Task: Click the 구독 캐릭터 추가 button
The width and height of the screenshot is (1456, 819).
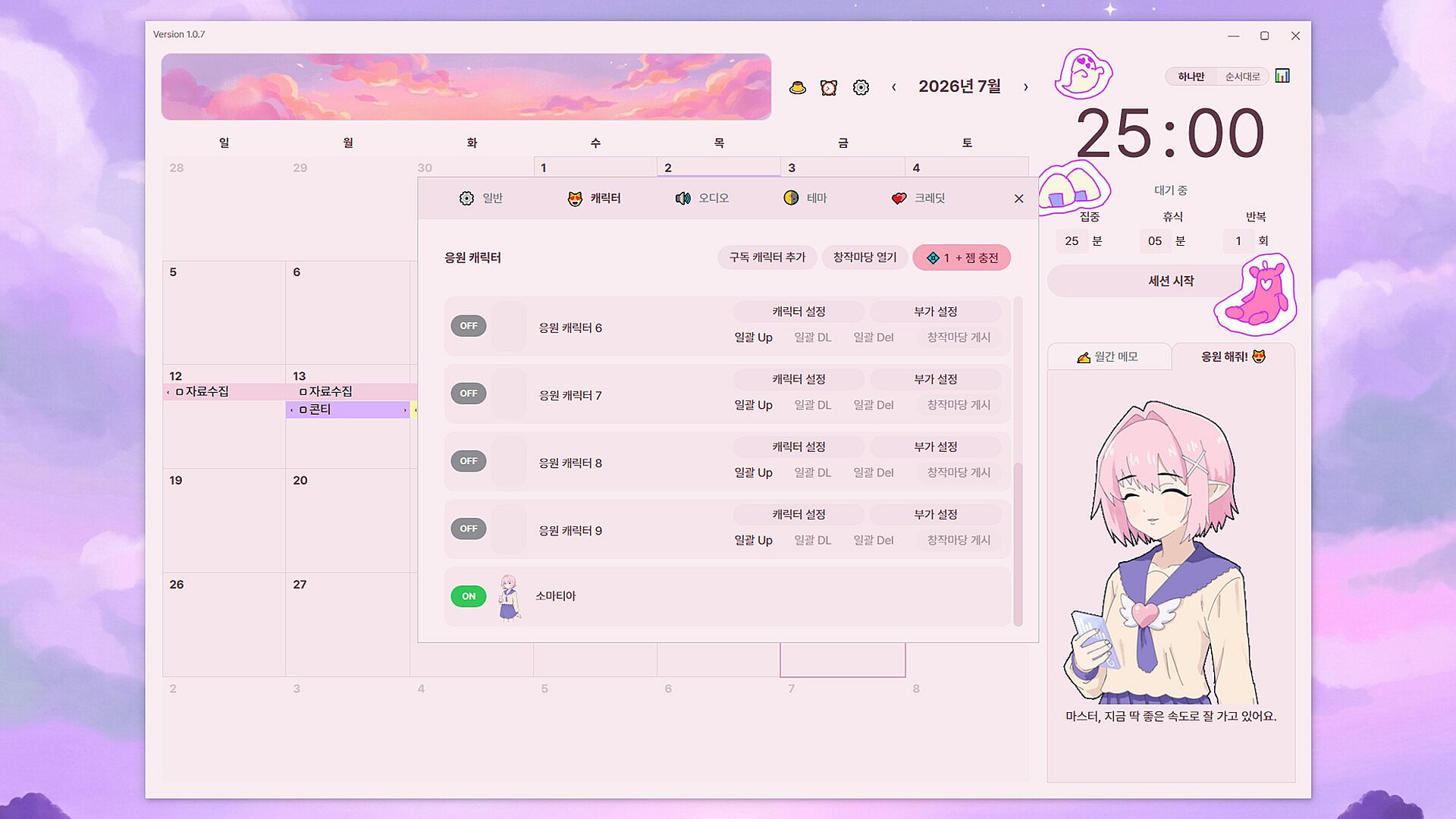Action: click(x=767, y=258)
